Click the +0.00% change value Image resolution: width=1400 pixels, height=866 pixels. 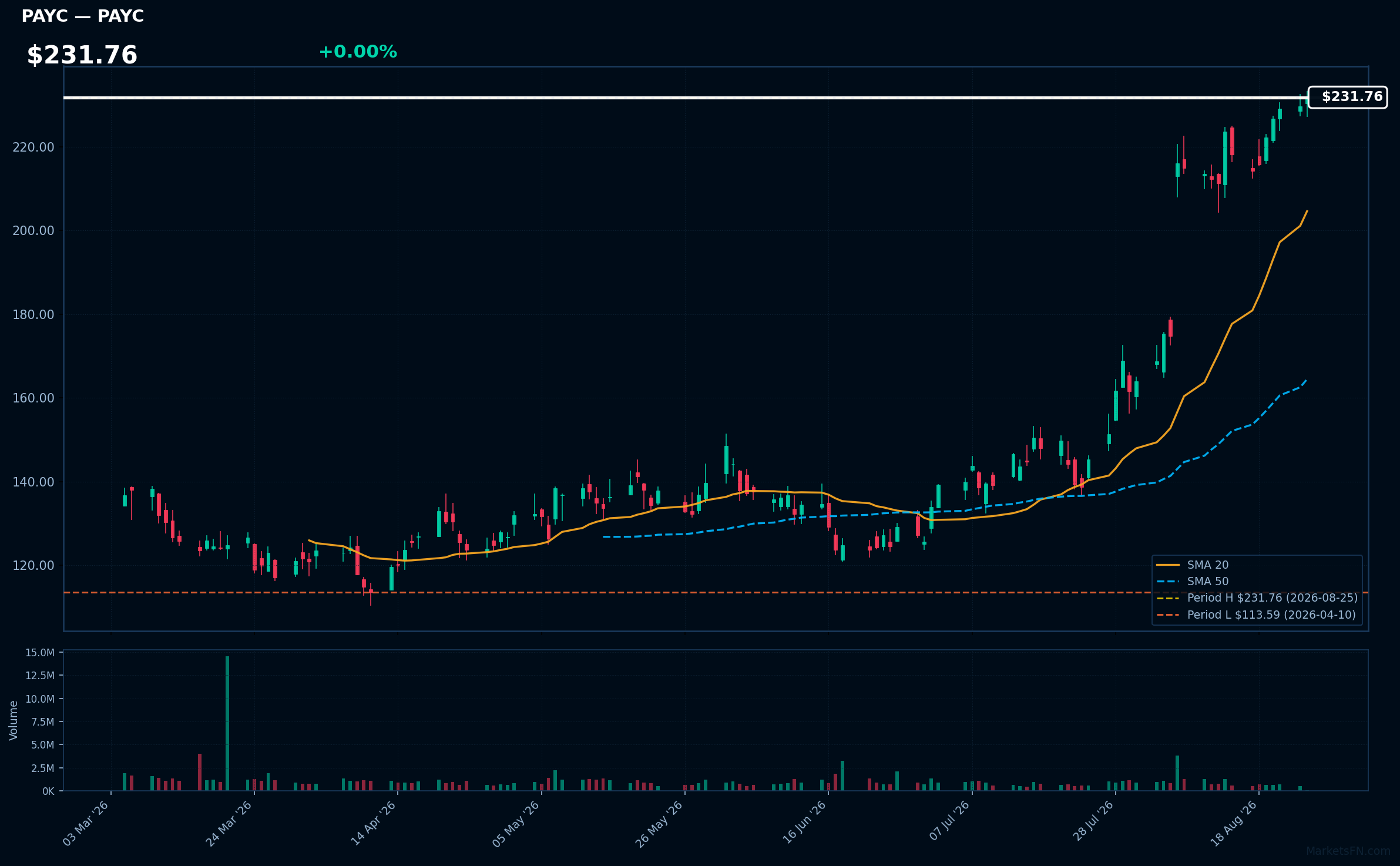358,52
